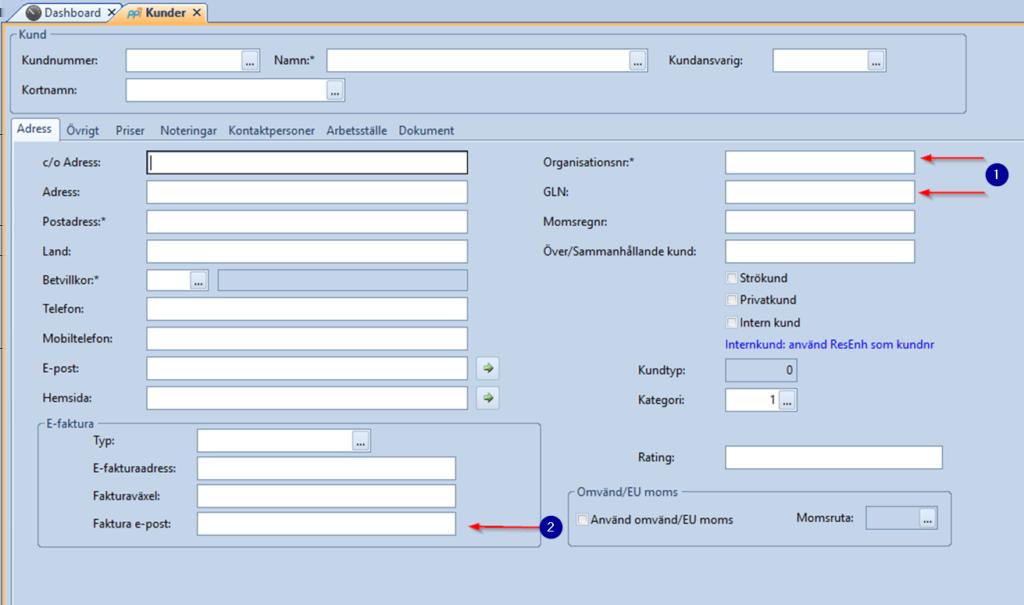Click into the Postadress field
1024x605 pixels.
pyautogui.click(x=307, y=221)
